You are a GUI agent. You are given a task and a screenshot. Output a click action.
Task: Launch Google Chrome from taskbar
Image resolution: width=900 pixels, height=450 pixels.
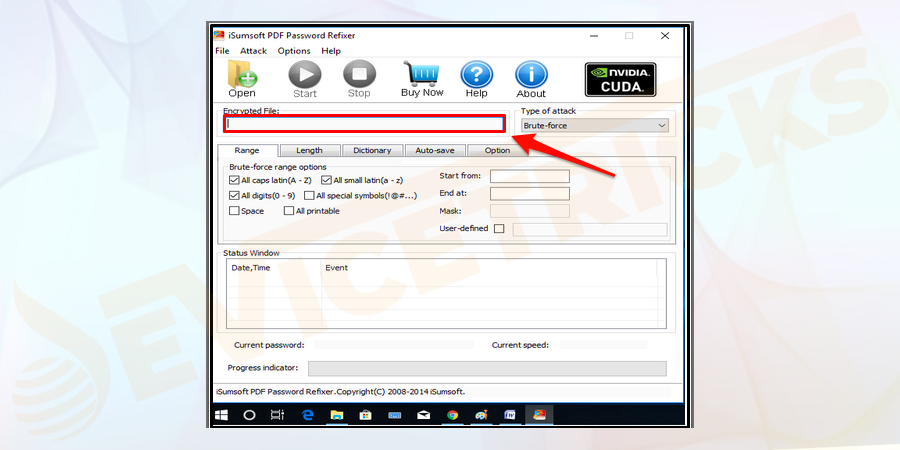pos(452,415)
